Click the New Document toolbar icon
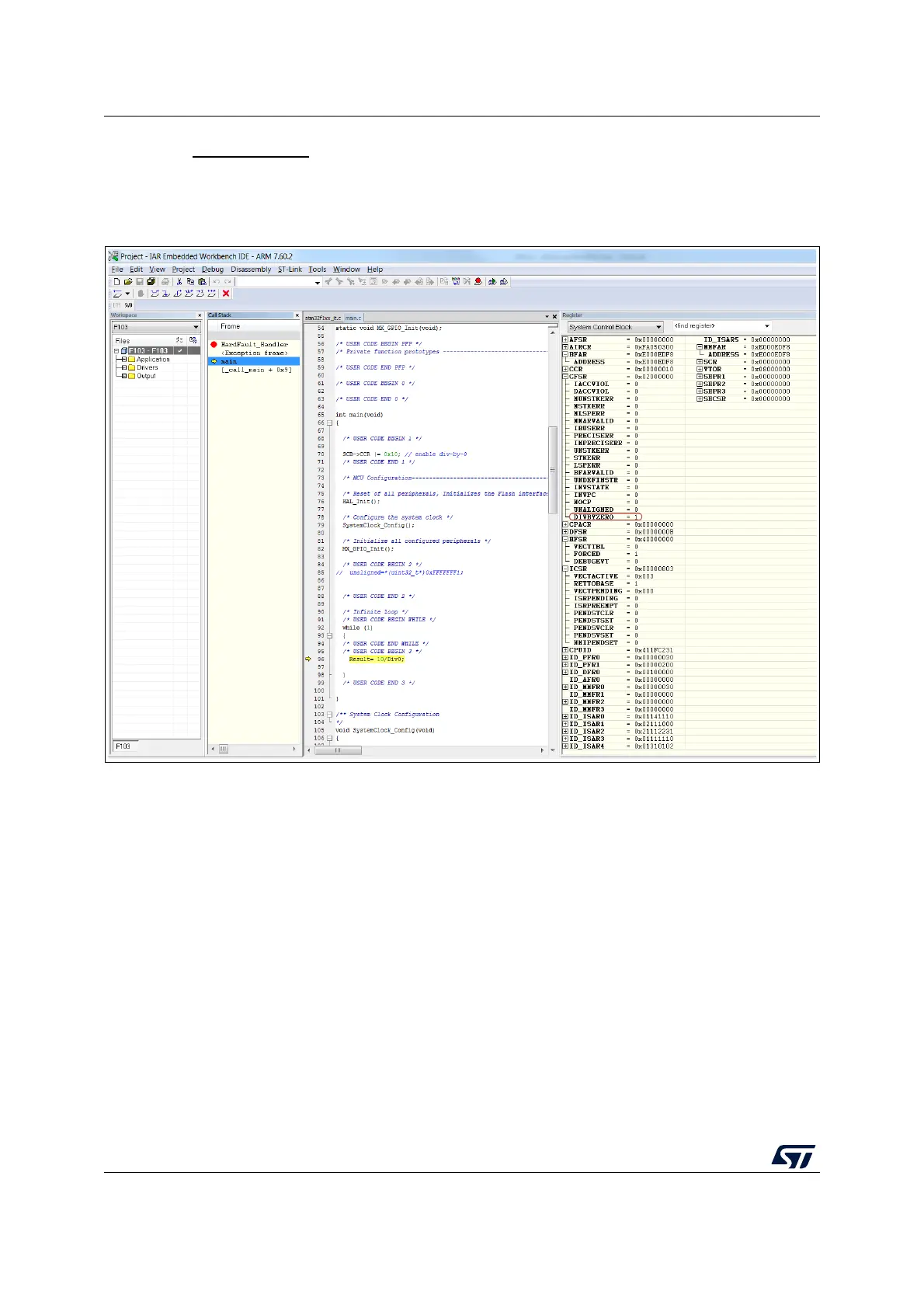The width and height of the screenshot is (924, 1308). pos(117,281)
